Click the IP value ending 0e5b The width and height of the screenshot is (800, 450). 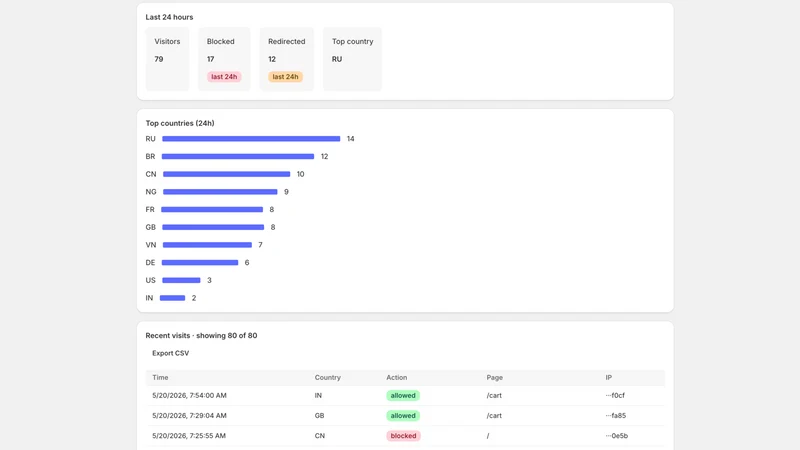click(617, 436)
